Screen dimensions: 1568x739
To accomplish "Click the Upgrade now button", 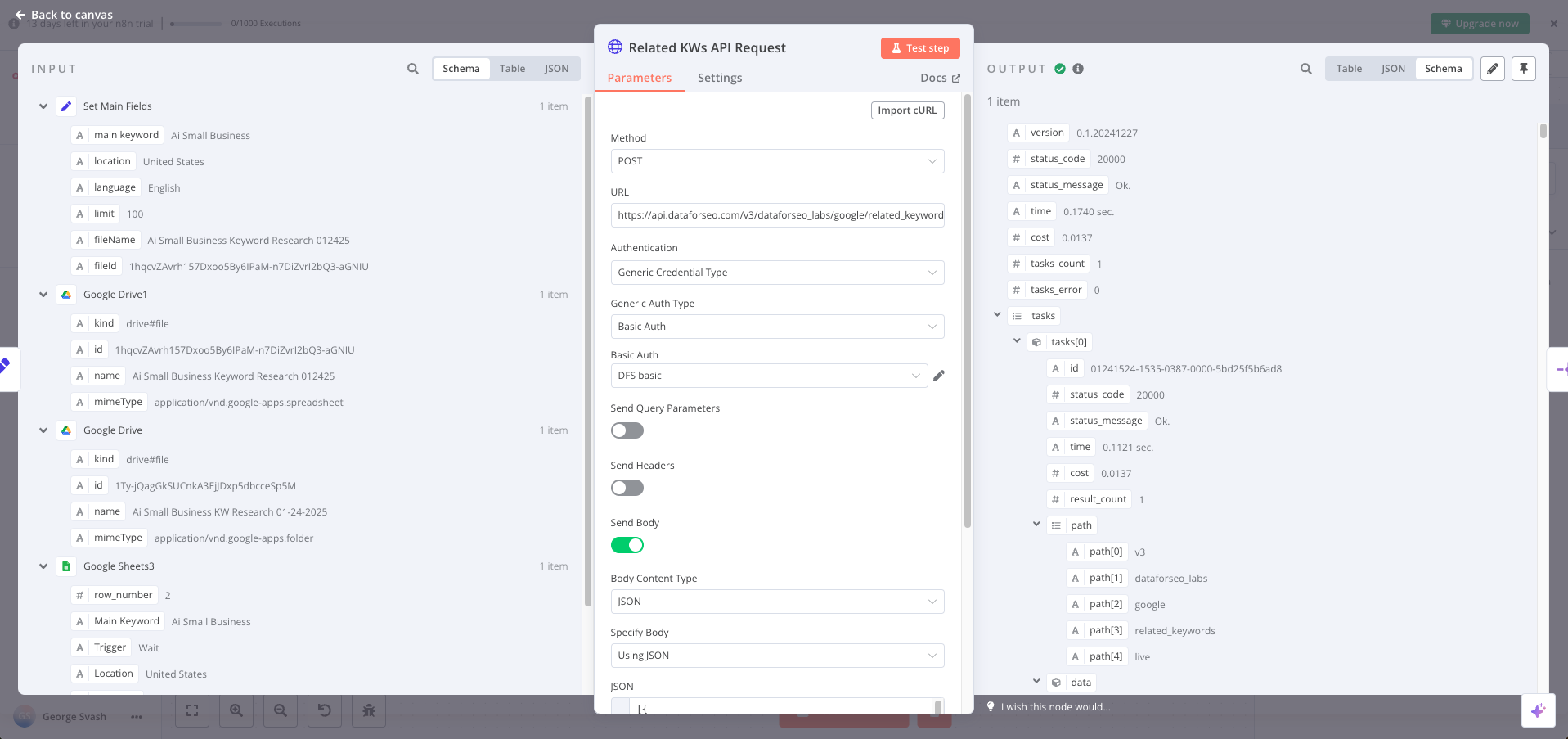I will click(1480, 24).
